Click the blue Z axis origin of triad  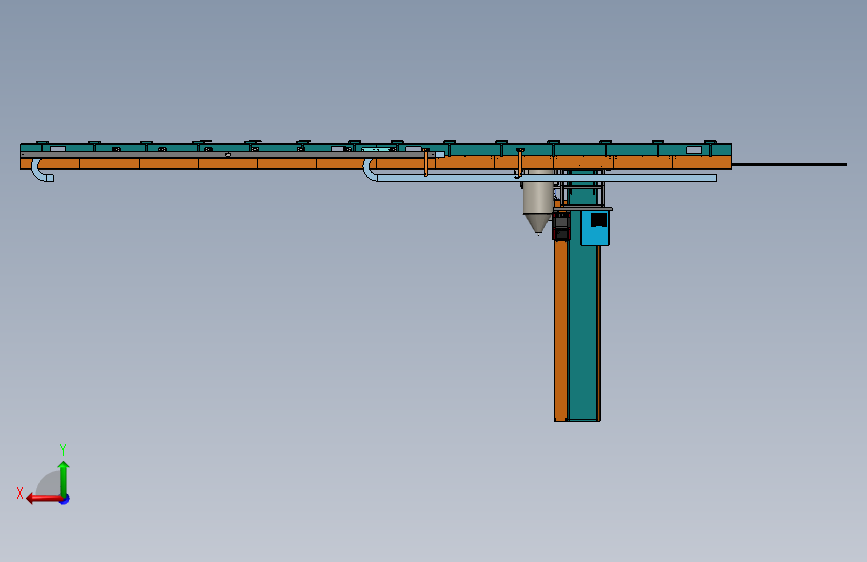click(x=65, y=499)
